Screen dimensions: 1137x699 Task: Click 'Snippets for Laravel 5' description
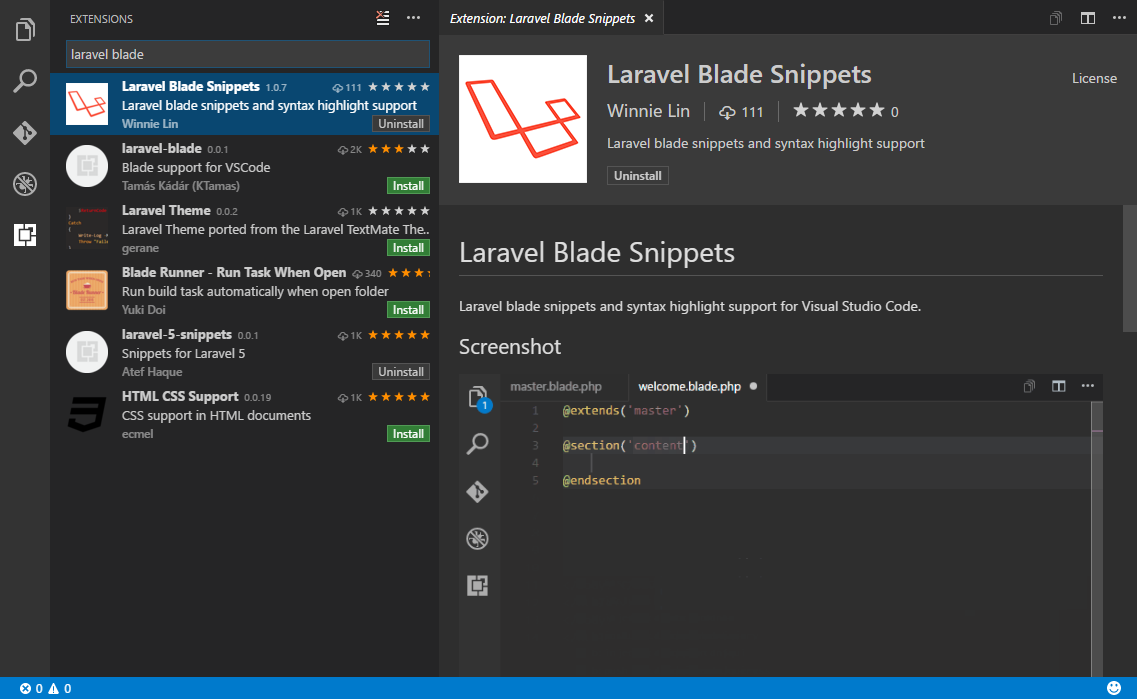tap(183, 354)
